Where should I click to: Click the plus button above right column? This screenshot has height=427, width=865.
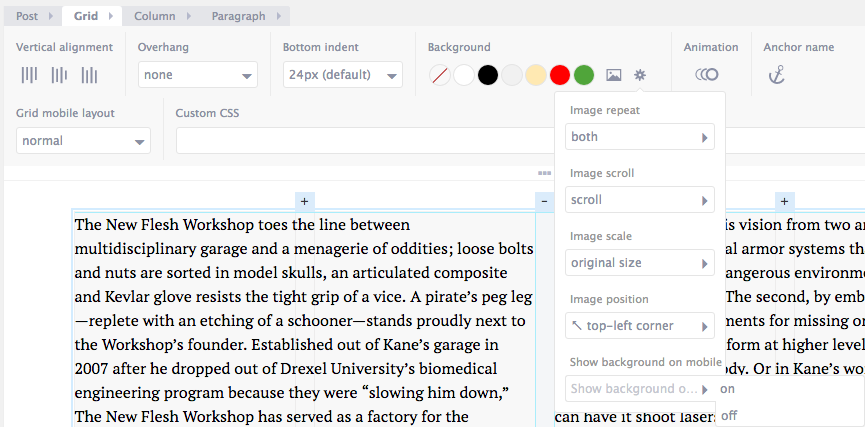(784, 201)
